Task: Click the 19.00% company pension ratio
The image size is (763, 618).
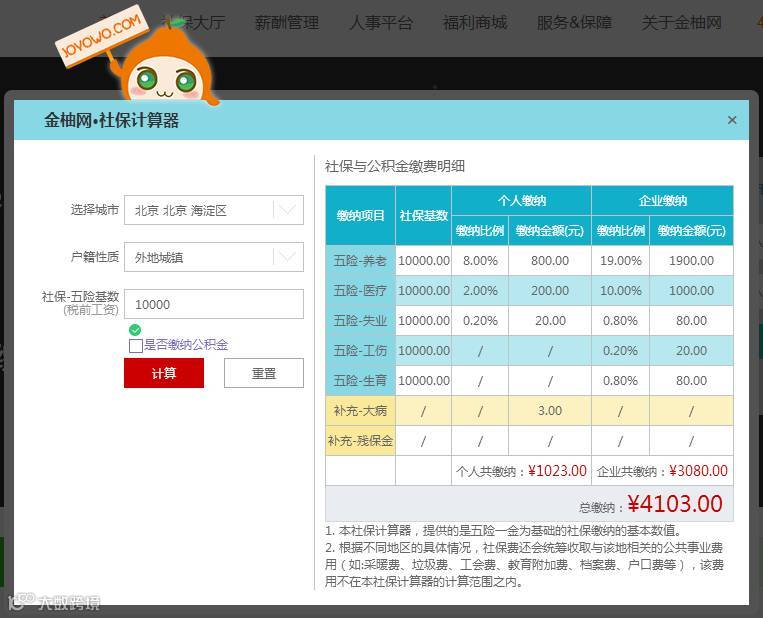Action: (620, 261)
